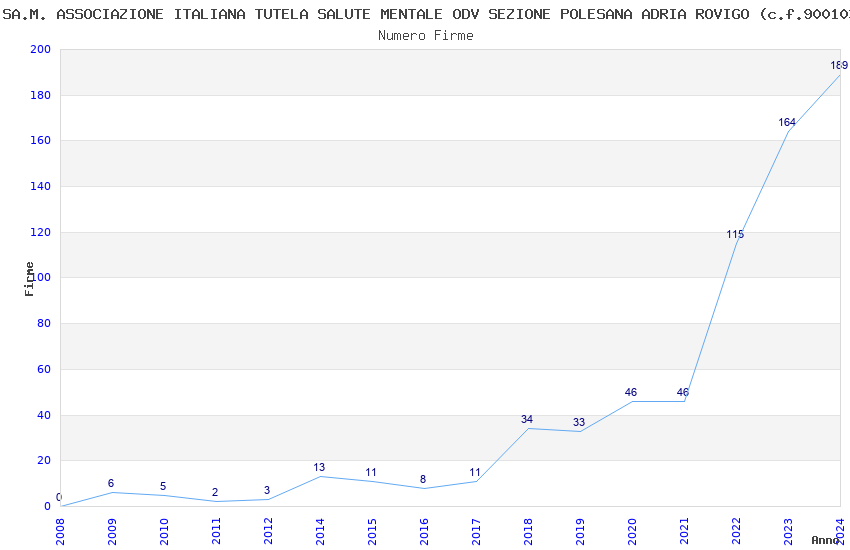Click the data label 6 for 2009
Viewport: 850px width, 550px height.
coord(111,484)
